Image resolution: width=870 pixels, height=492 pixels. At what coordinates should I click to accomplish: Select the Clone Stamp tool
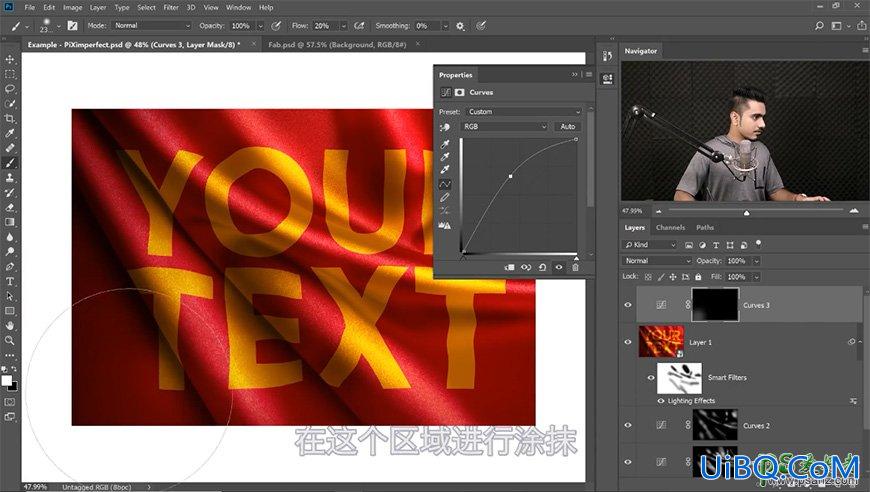point(9,177)
